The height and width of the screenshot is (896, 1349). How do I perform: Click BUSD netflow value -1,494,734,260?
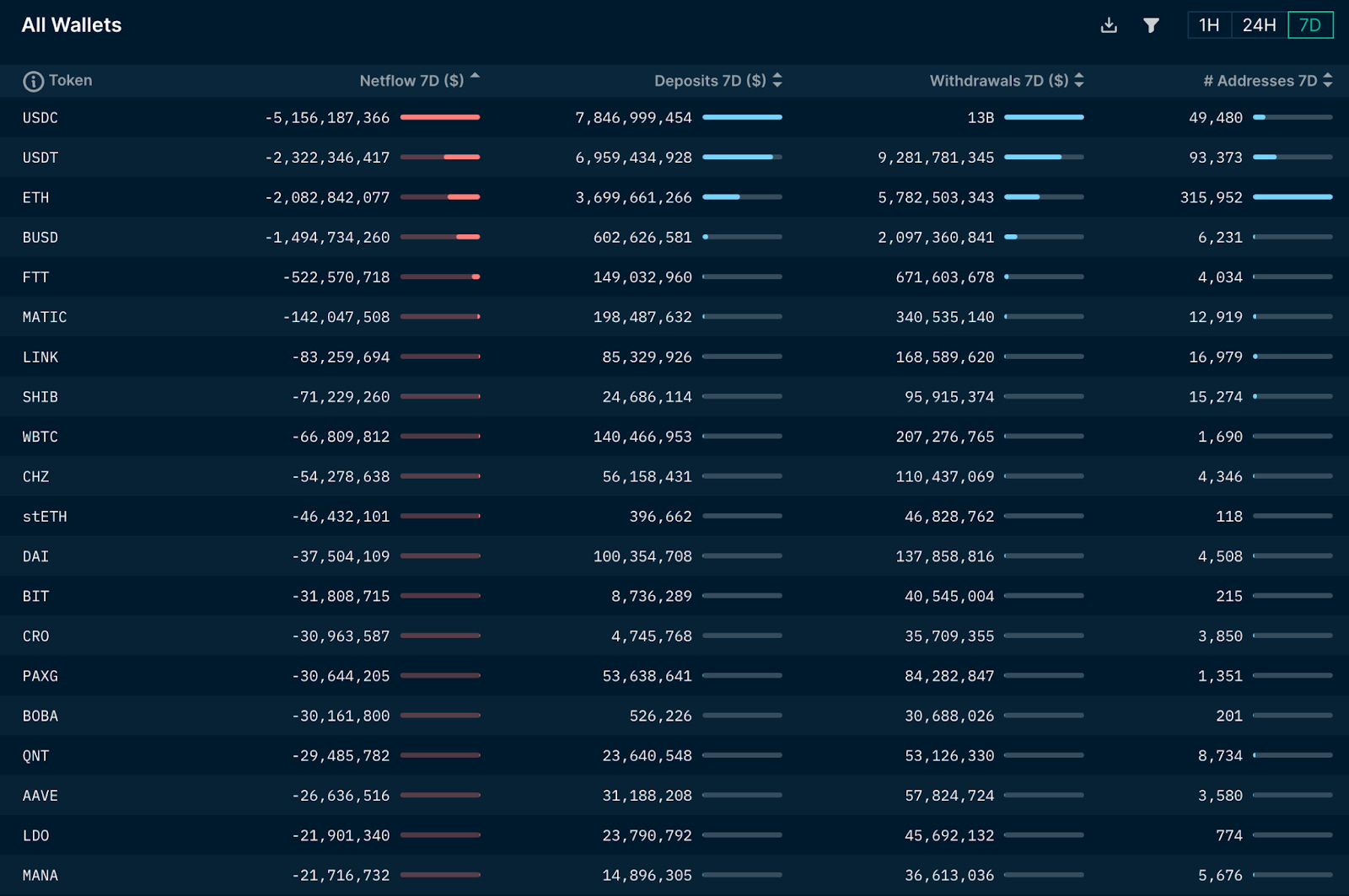tap(327, 238)
